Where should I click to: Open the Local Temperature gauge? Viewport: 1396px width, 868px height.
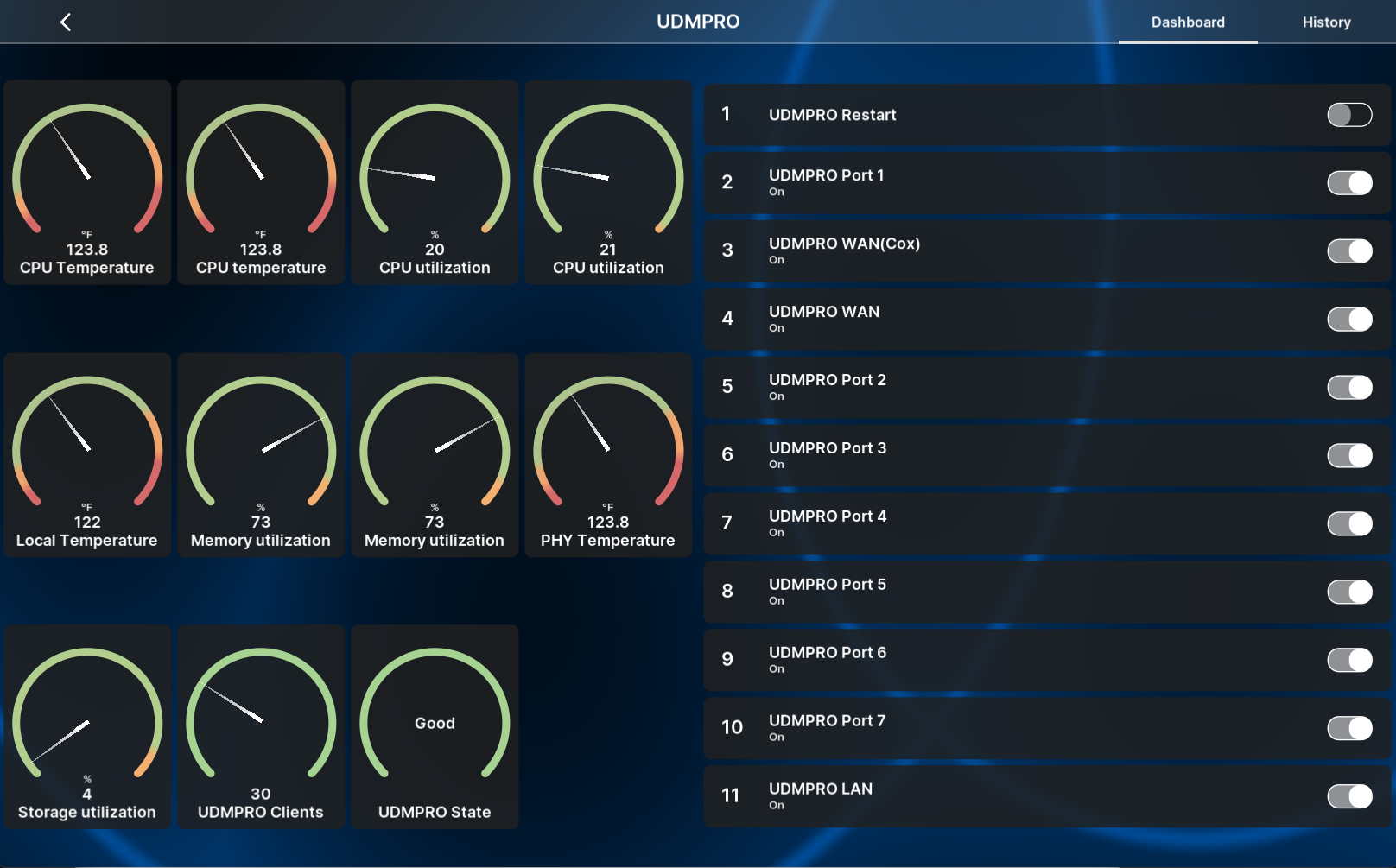pyautogui.click(x=87, y=455)
